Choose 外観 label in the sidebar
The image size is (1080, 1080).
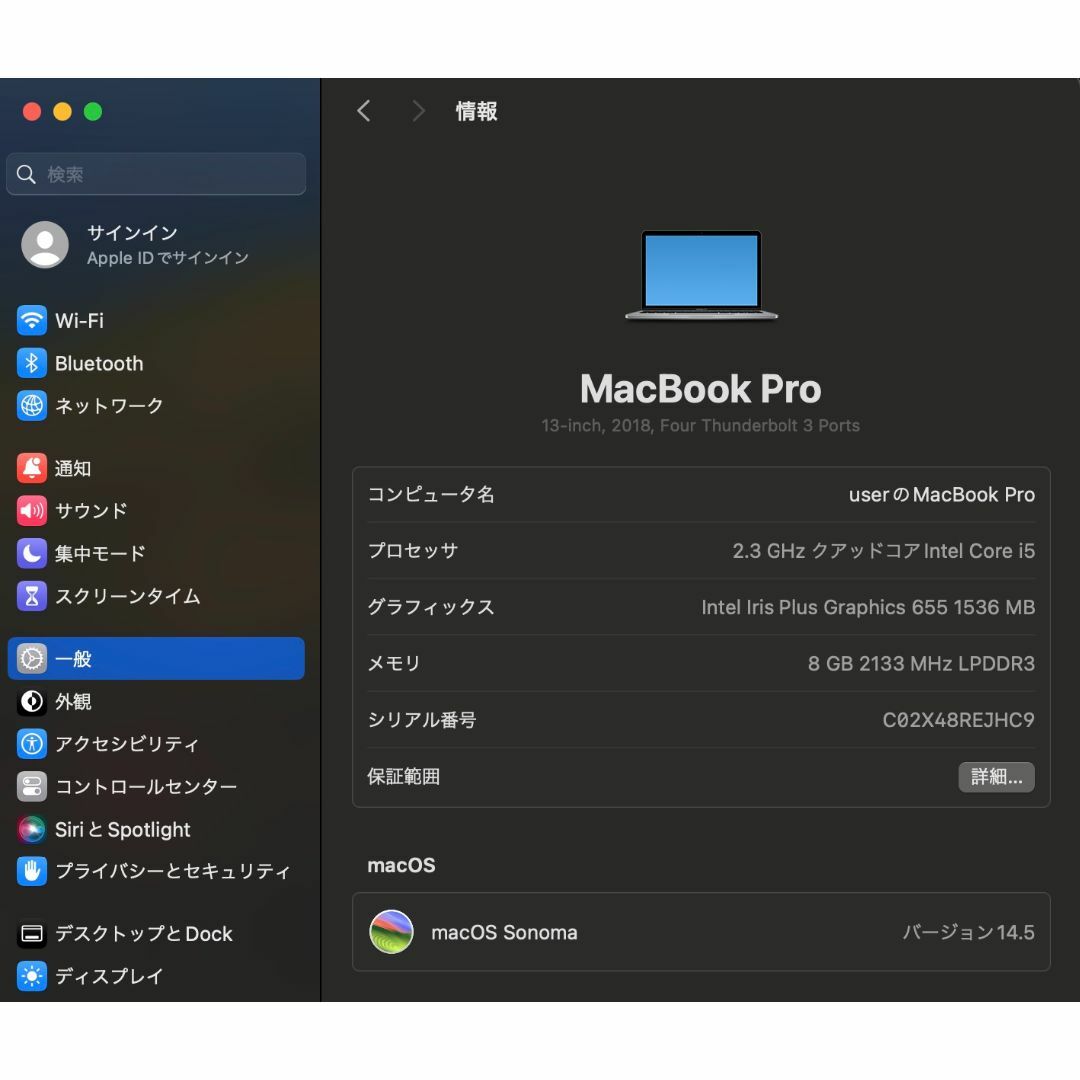click(x=73, y=701)
